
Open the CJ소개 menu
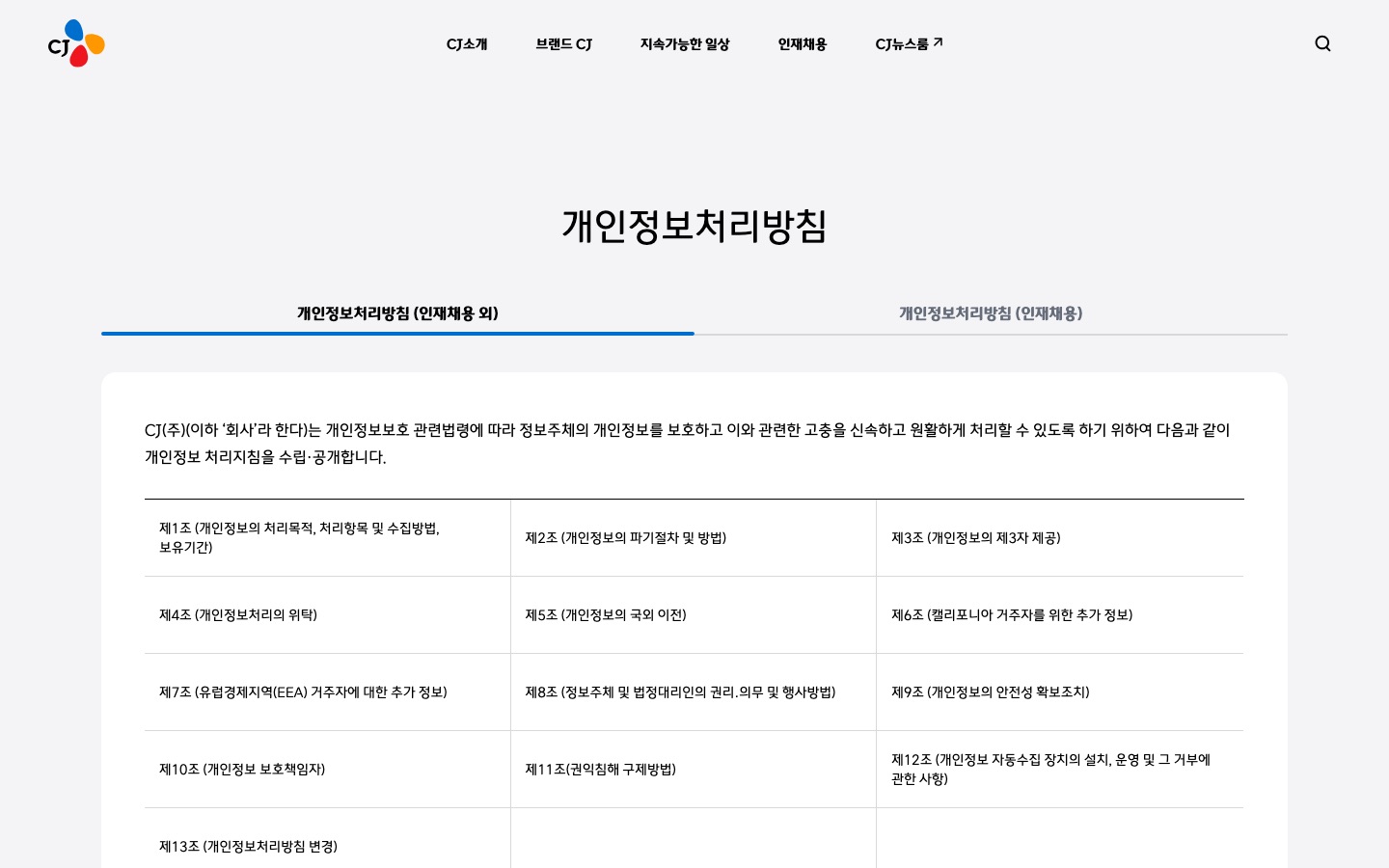pos(467,44)
